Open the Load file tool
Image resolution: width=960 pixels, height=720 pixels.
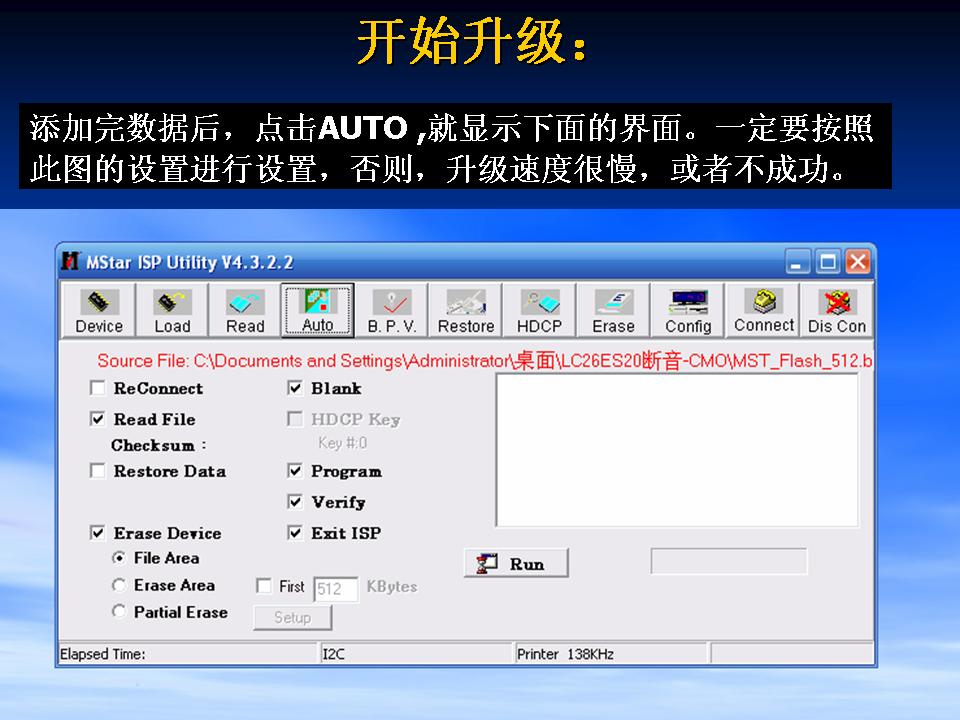coord(172,311)
